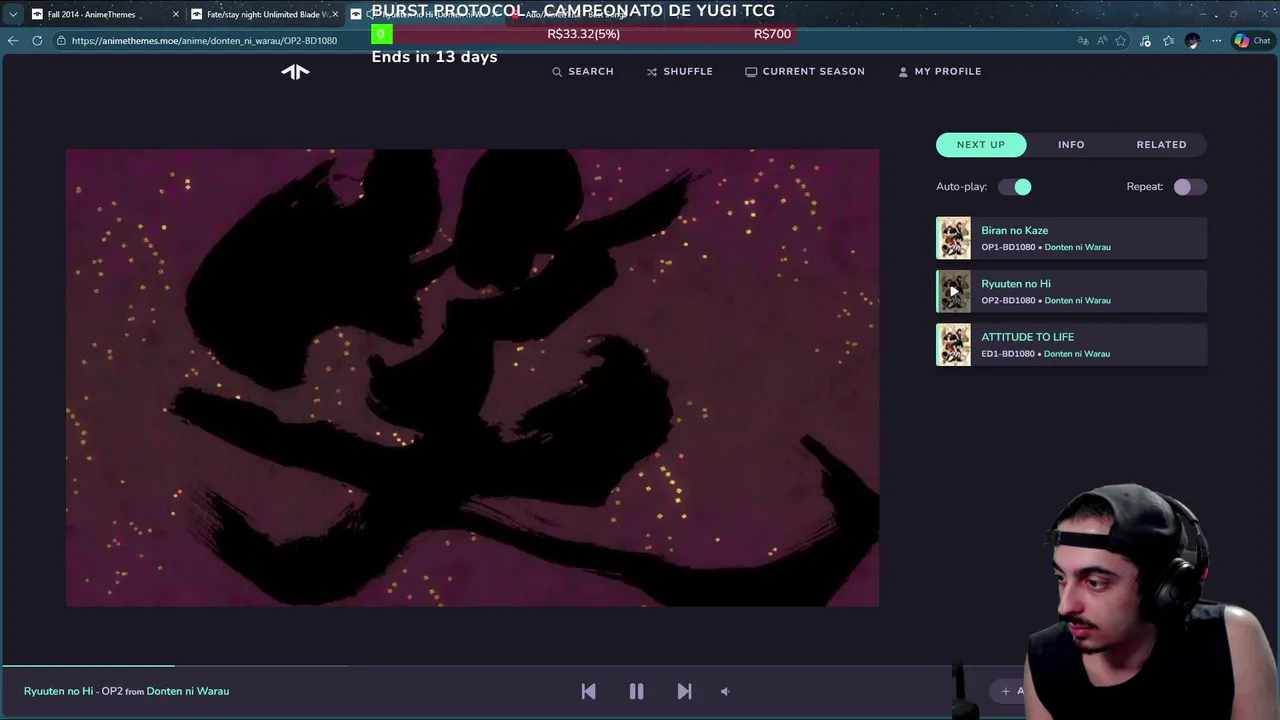Viewport: 1280px width, 720px height.
Task: Play ATTITUDE TO LIFE ED1 from playlist
Action: click(1071, 344)
